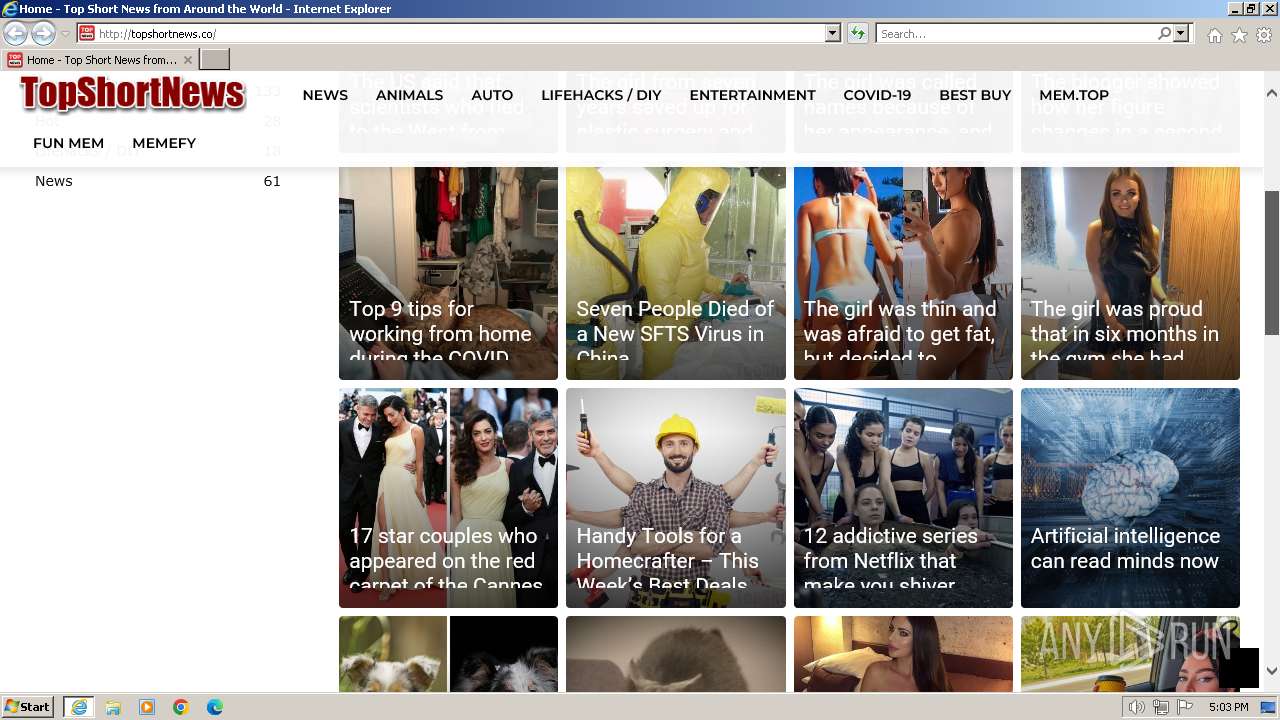Open Handy Tools for a Homecrafter article
This screenshot has width=1280, height=720.
[x=676, y=498]
